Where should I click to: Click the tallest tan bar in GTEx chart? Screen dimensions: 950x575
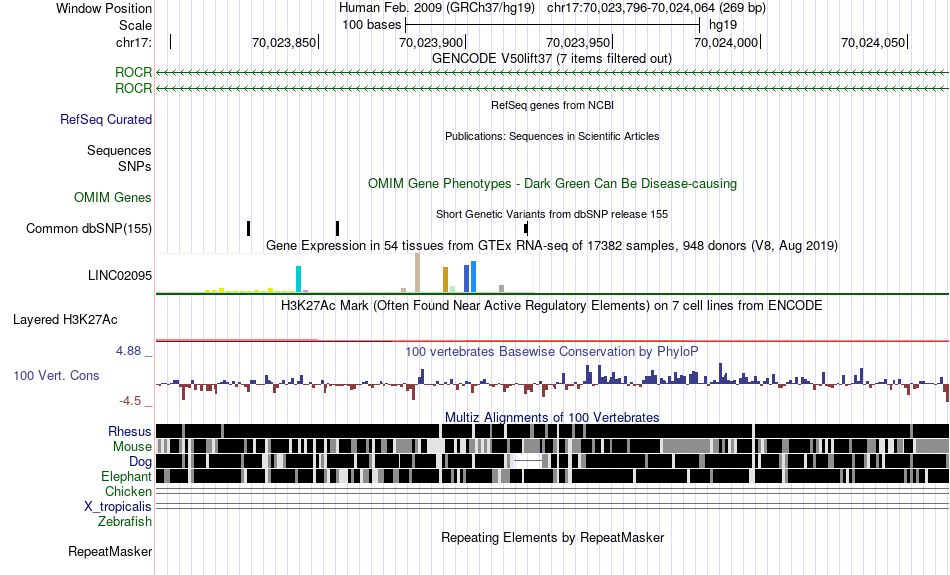[x=417, y=273]
